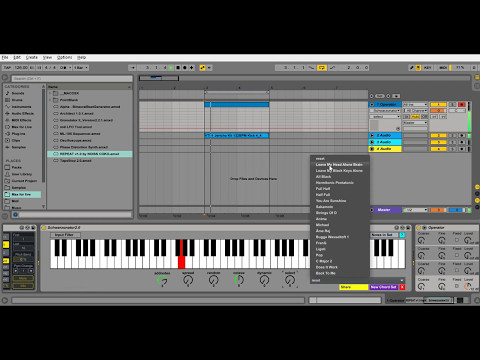This screenshot has height=360, width=480.
Task: Expand the _MACOSX folder arrow
Action: point(50,93)
